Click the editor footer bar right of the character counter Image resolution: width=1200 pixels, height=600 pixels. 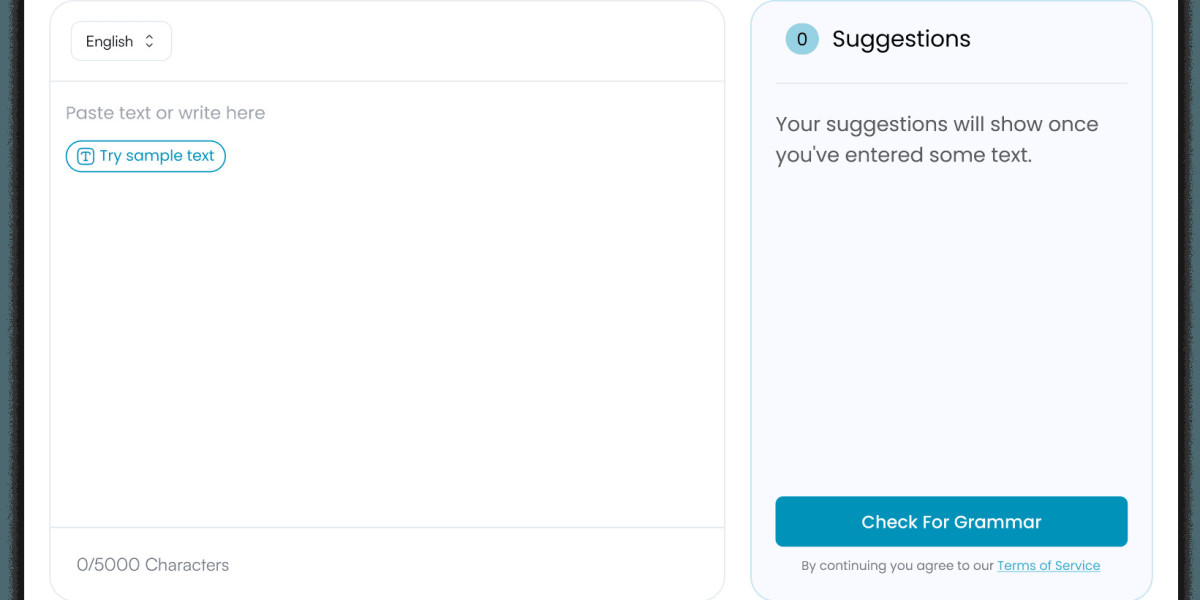[480, 565]
